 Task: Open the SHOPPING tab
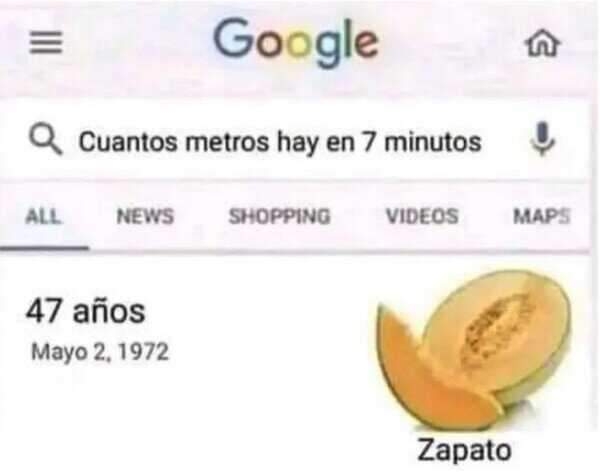[279, 216]
